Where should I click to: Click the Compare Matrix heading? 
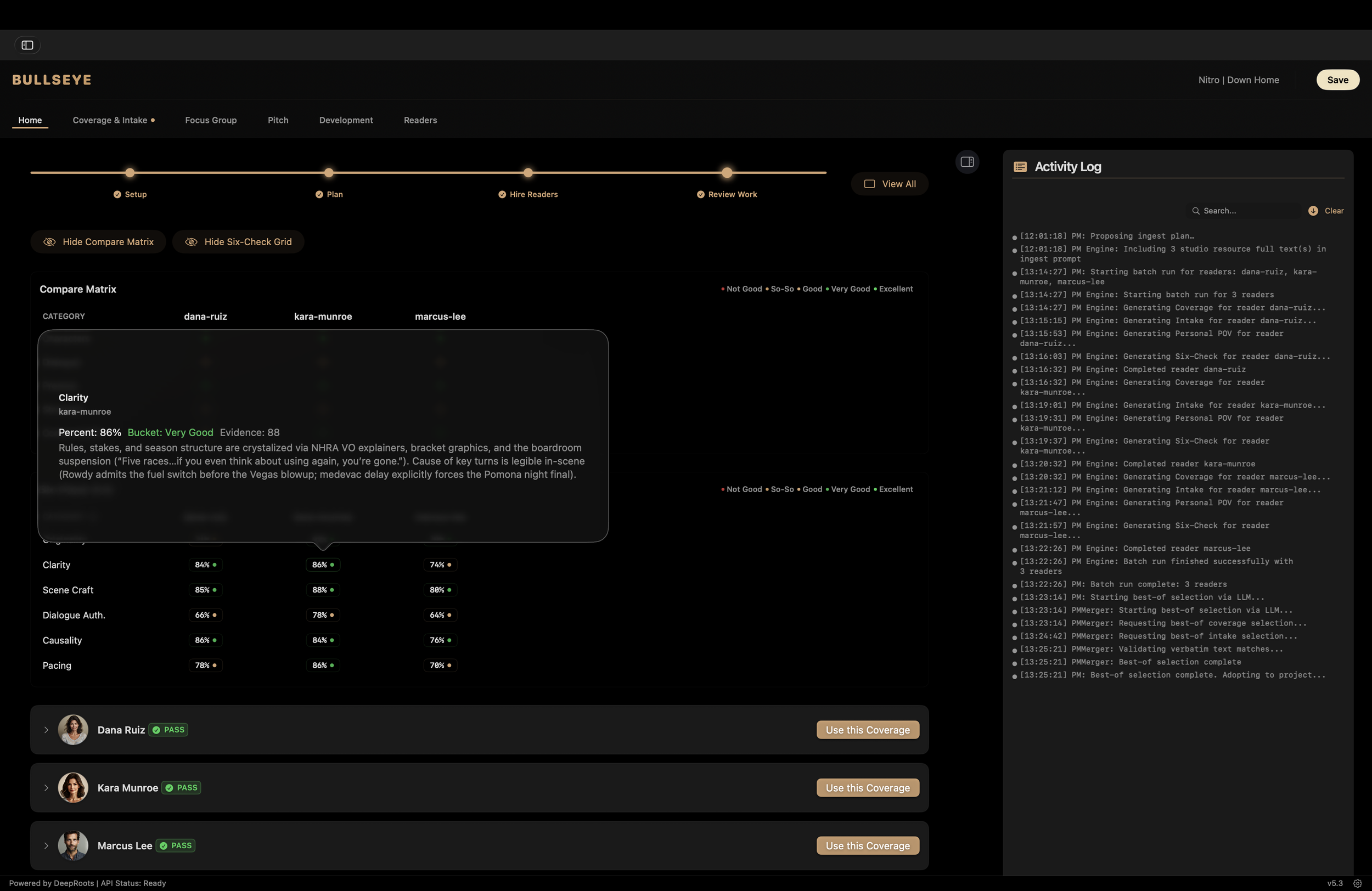click(x=78, y=289)
